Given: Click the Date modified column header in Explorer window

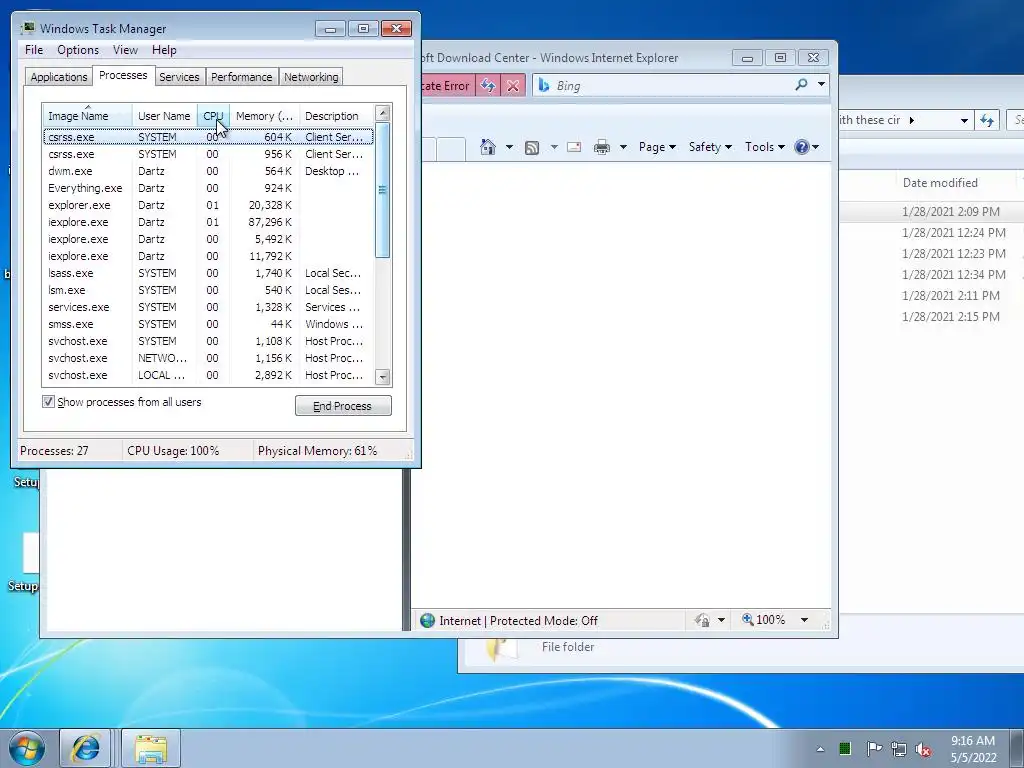Looking at the screenshot, I should point(940,183).
